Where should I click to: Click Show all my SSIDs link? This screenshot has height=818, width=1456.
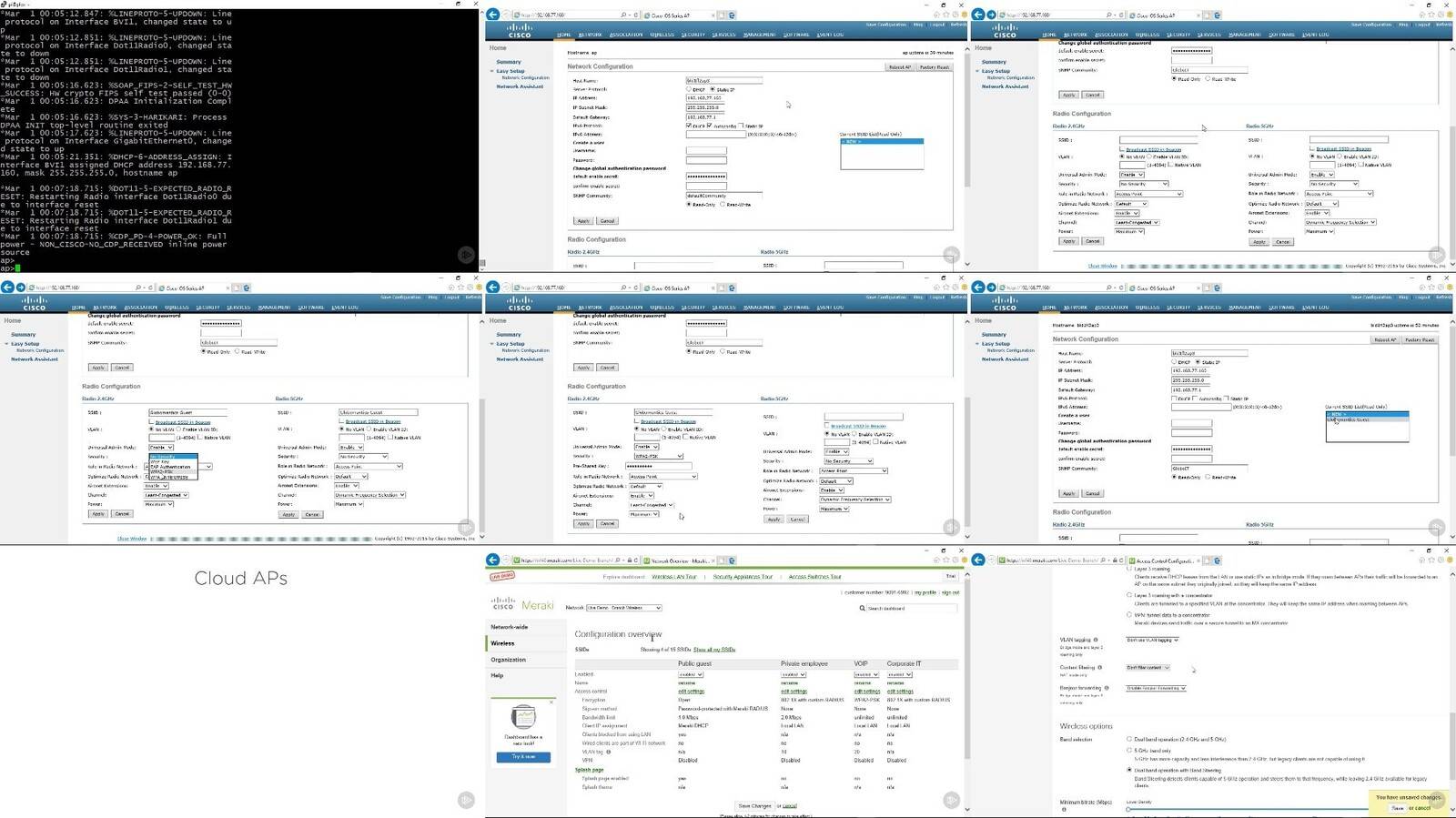click(714, 650)
